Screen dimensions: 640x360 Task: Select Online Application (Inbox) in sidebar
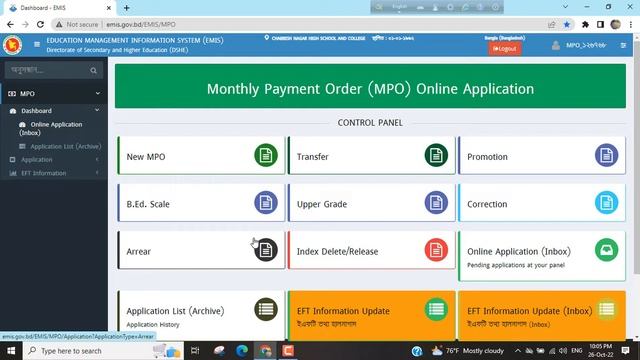(51, 129)
